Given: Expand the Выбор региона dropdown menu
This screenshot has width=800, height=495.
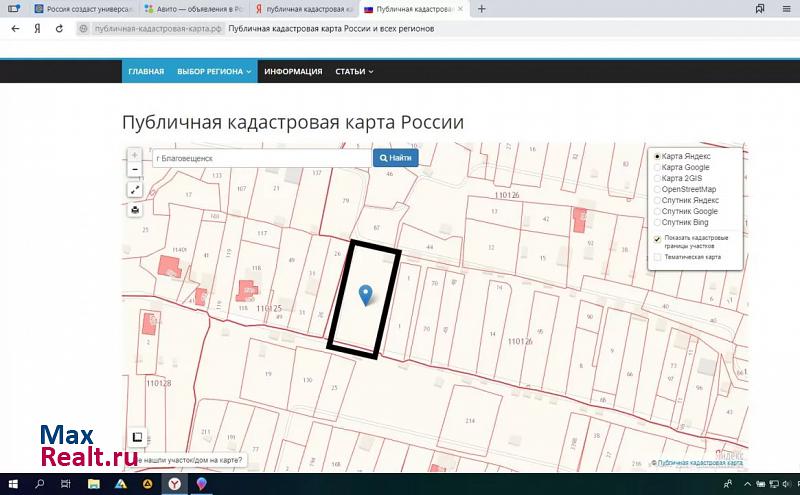Looking at the screenshot, I should [214, 72].
